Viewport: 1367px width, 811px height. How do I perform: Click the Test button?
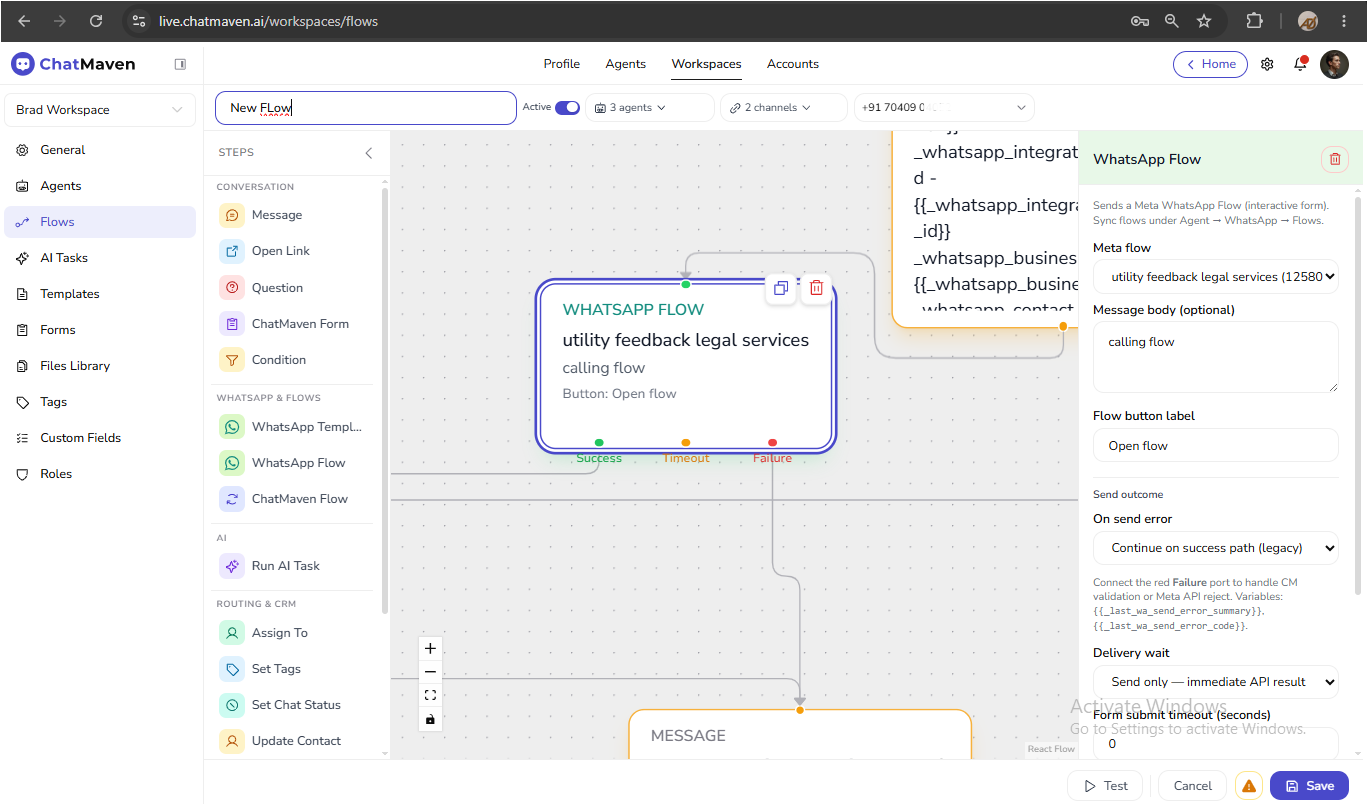pos(1105,786)
